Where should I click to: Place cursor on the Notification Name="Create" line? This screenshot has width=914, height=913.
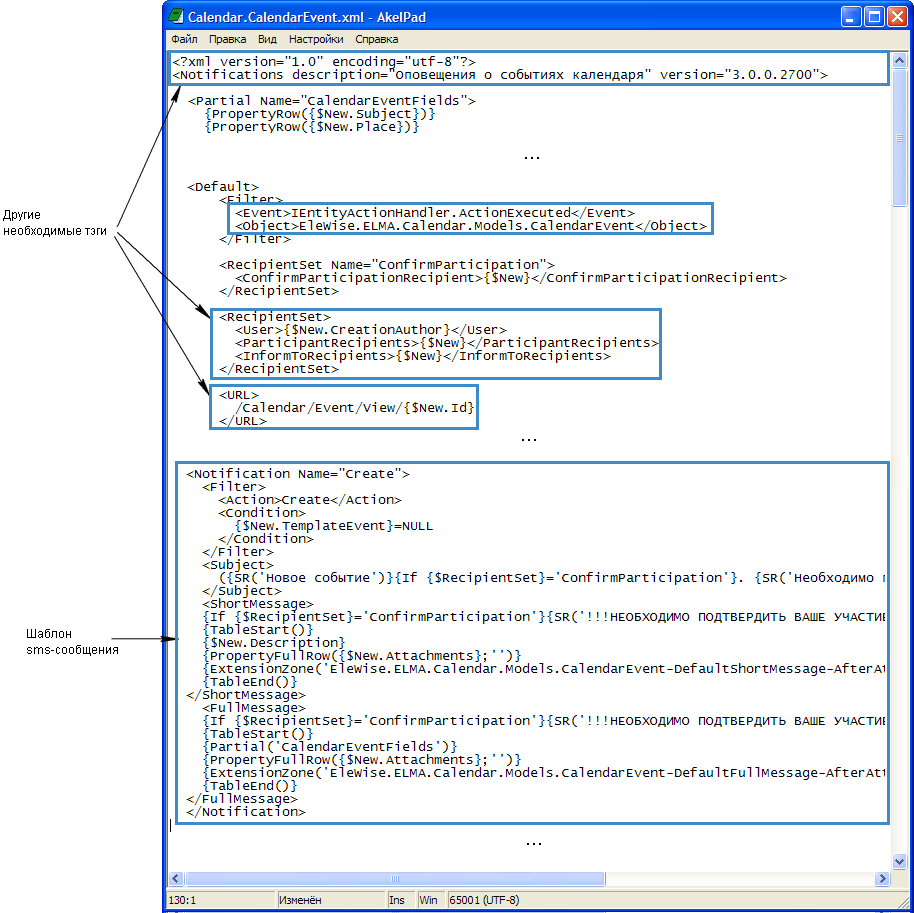pos(298,474)
